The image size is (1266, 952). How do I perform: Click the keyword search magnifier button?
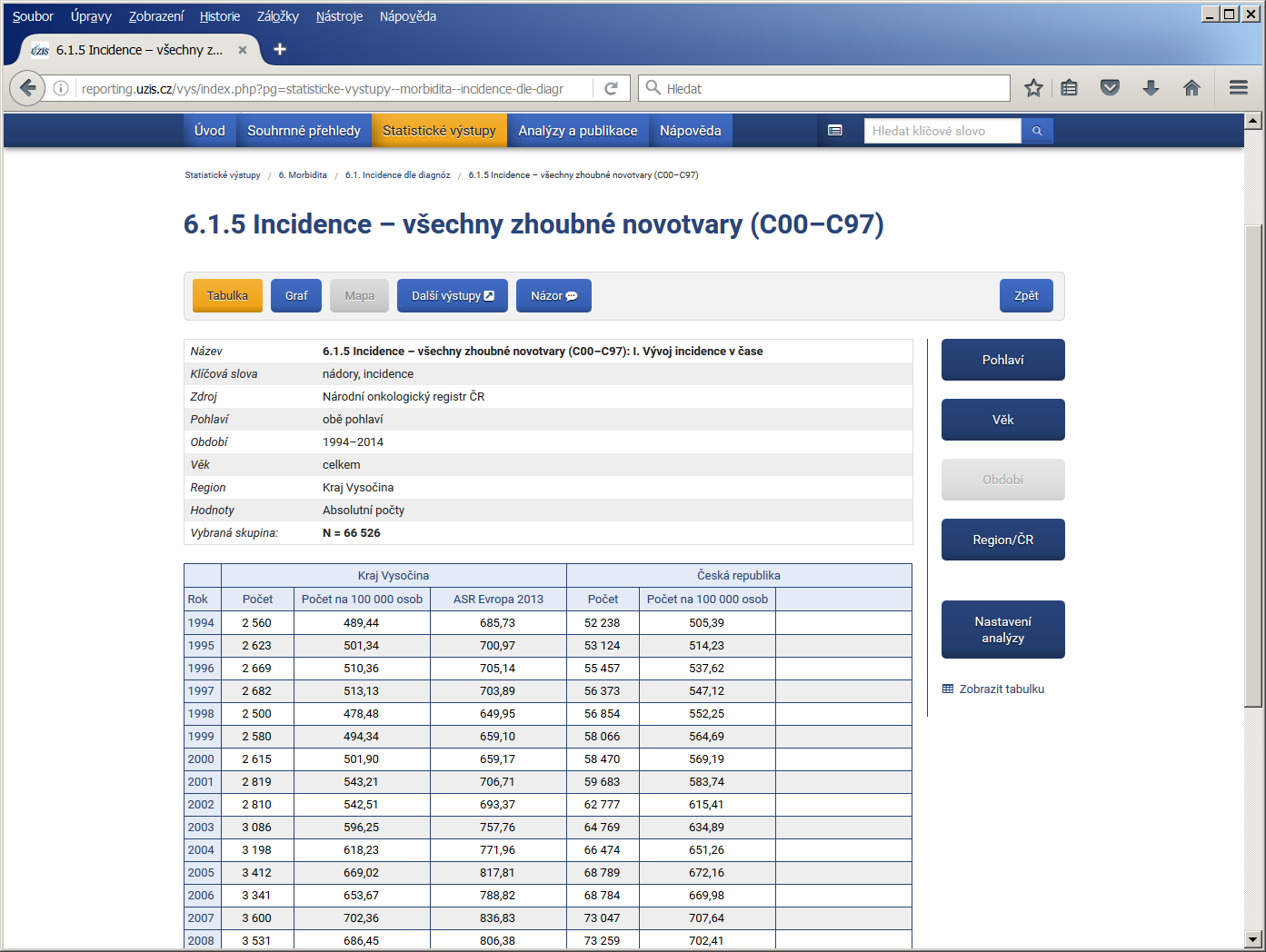tap(1037, 131)
